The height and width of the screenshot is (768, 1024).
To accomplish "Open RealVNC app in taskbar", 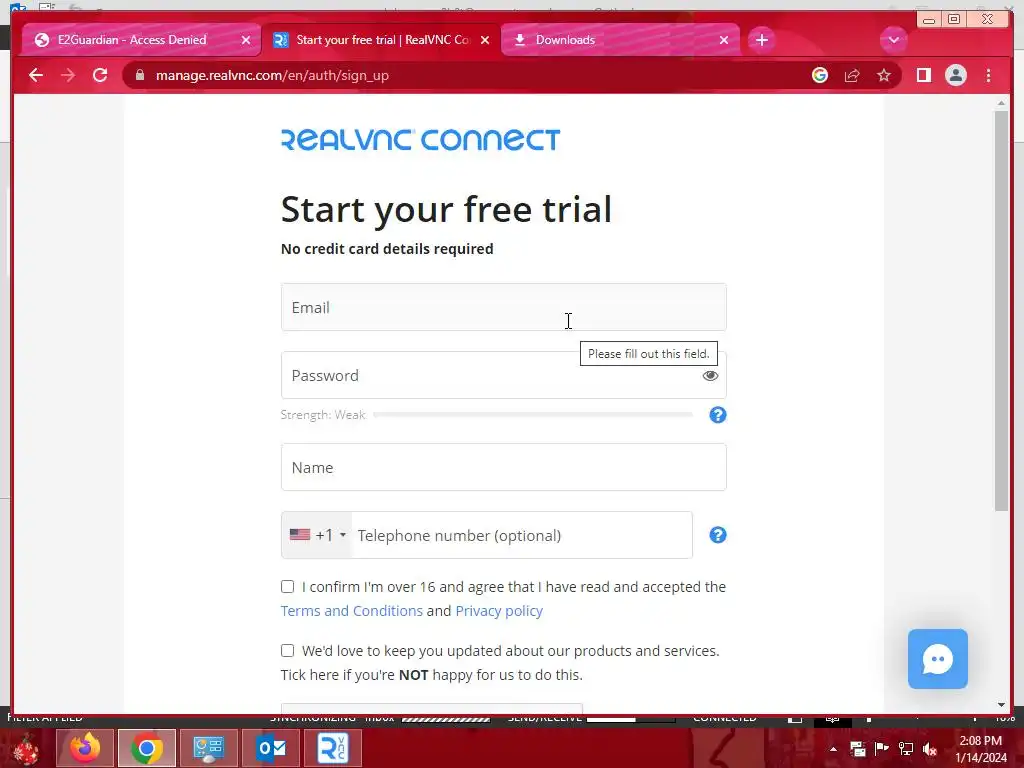I will tap(332, 748).
